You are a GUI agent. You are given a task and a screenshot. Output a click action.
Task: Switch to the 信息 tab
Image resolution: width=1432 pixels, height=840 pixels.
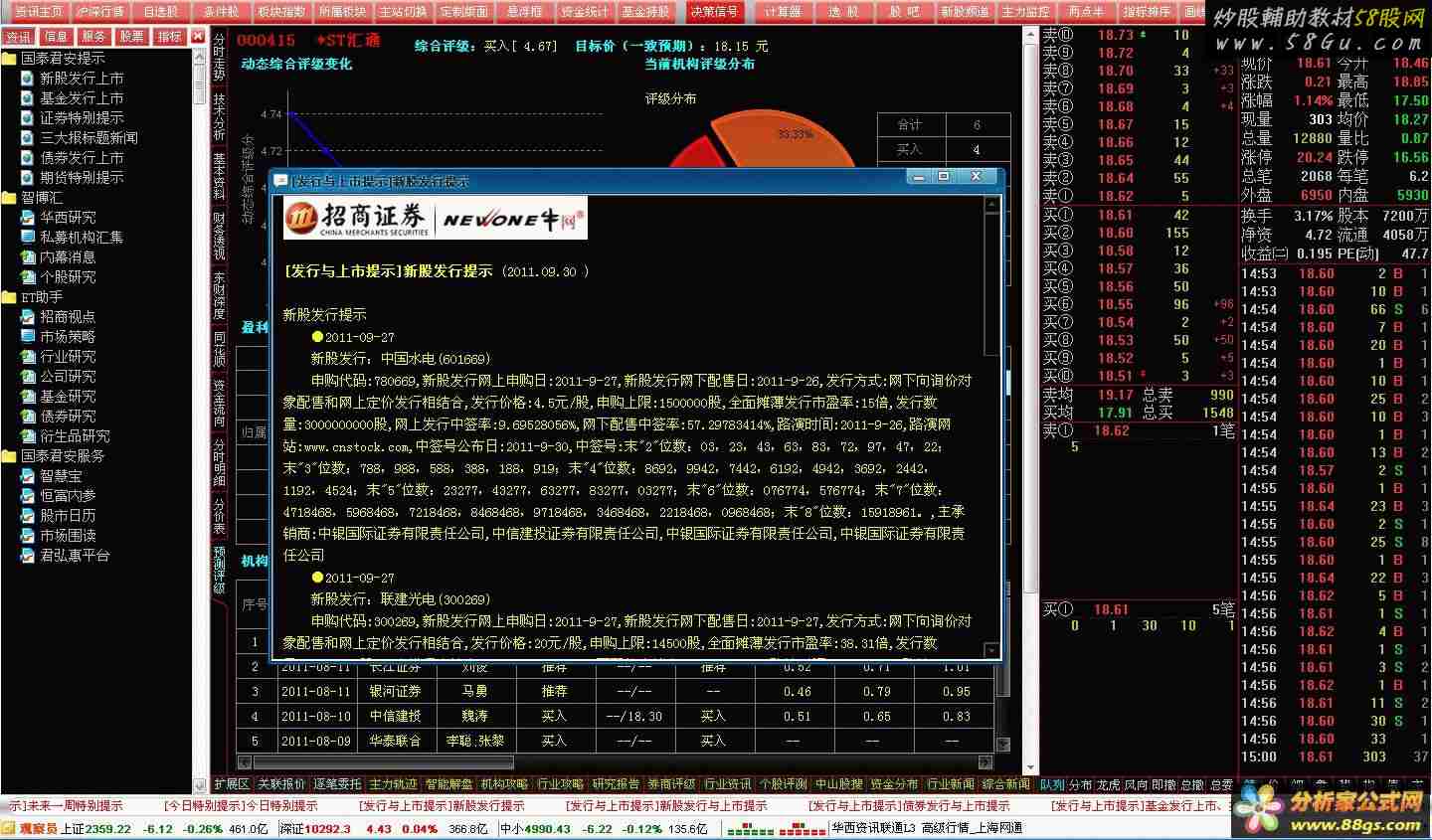click(x=56, y=37)
